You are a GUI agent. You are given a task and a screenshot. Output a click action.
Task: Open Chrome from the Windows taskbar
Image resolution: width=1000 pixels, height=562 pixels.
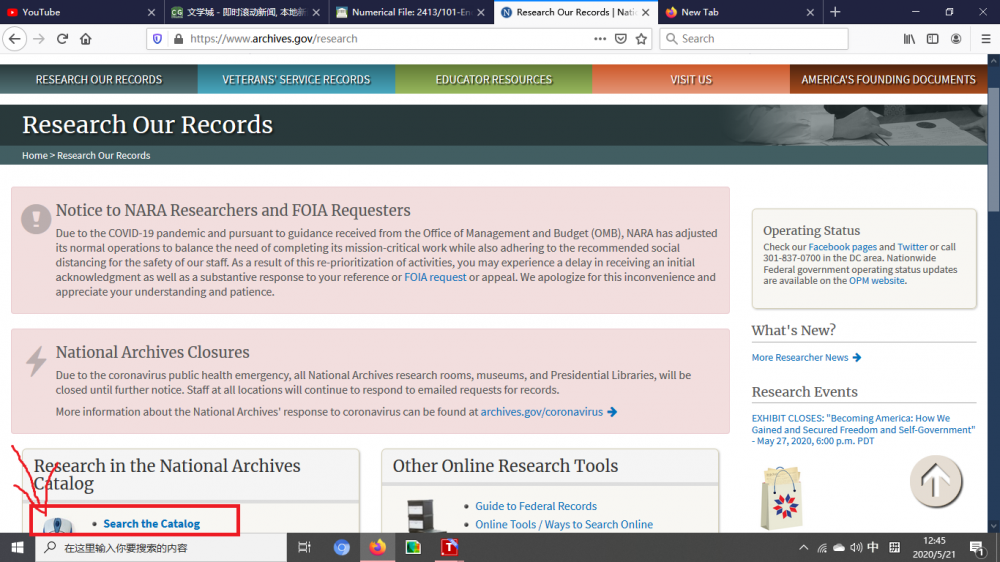(x=342, y=547)
